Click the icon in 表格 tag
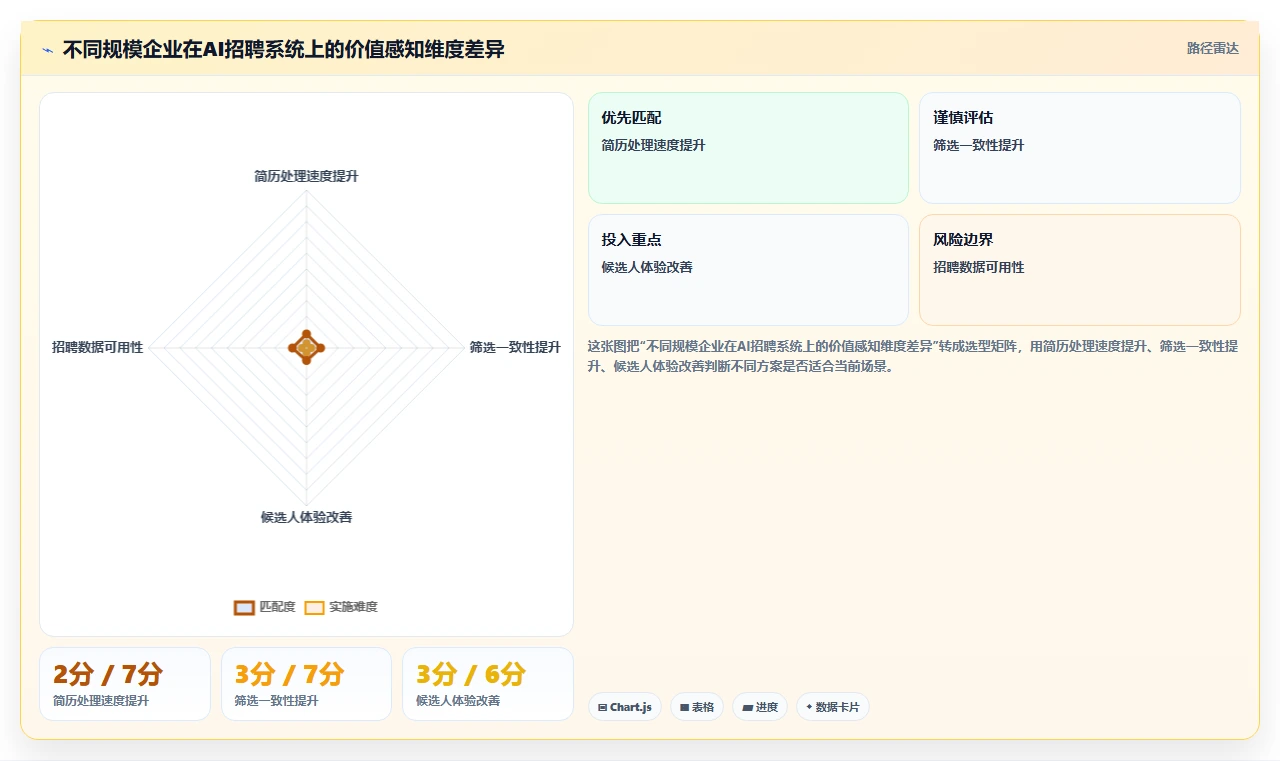This screenshot has width=1280, height=761. point(684,707)
